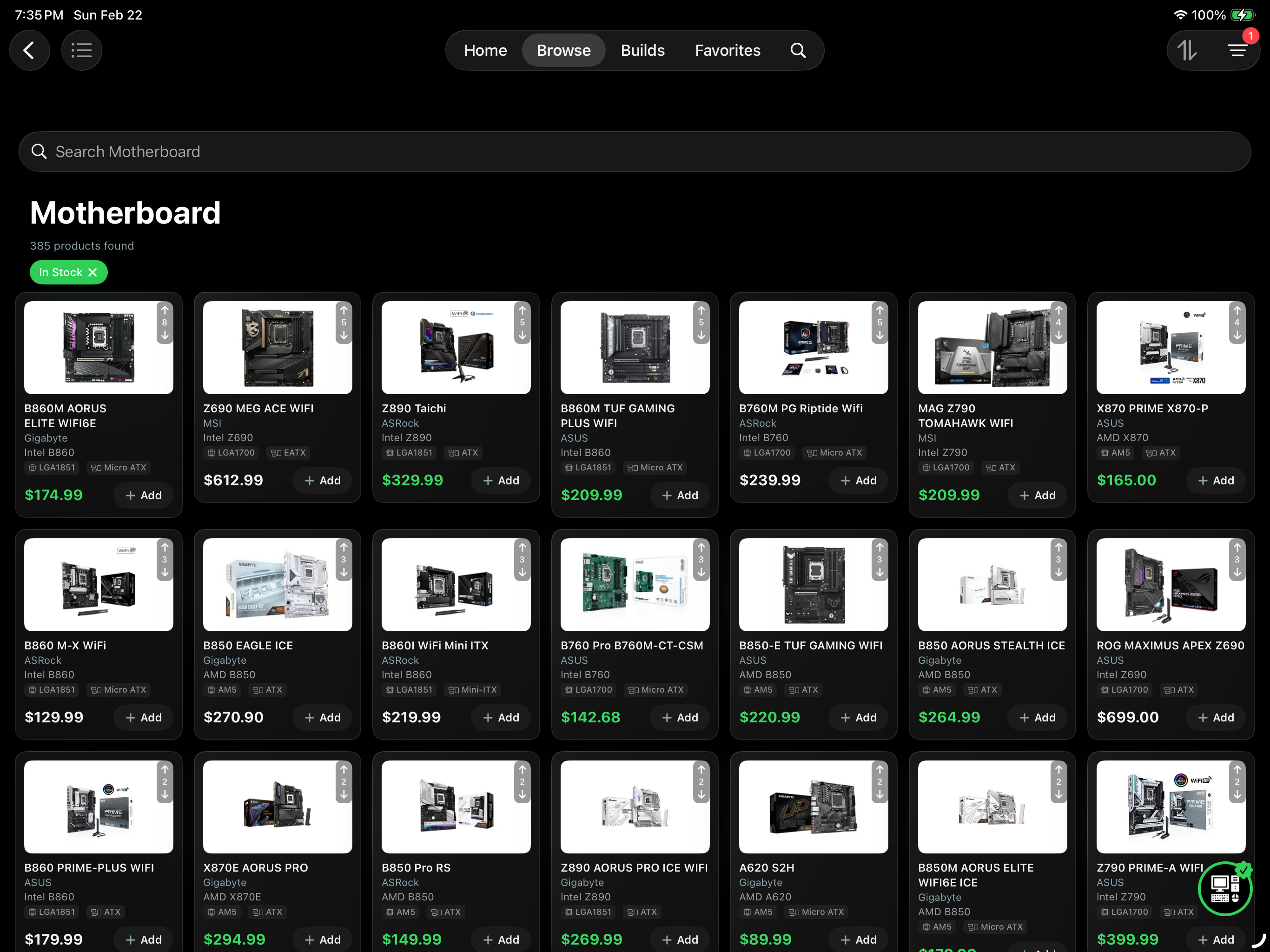Click the vote stepper on X870E AORUS PRO
Viewport: 1270px width, 952px height.
coord(344,781)
